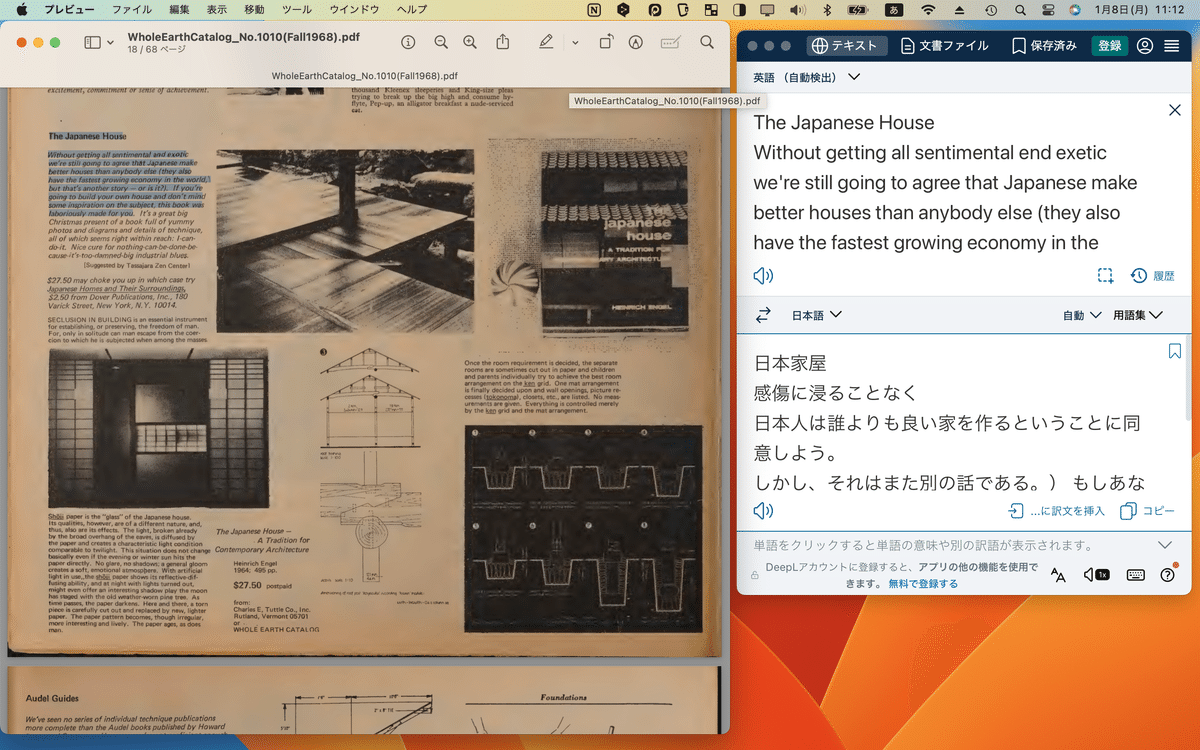This screenshot has height=750, width=1200.
Task: Zoom in the PDF in Preview
Action: pos(470,43)
